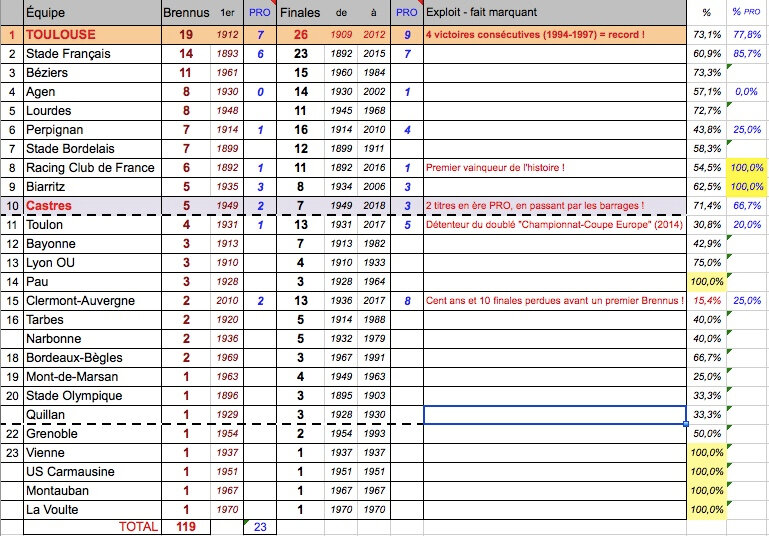Viewport: 769px width, 536px height.
Task: Select the red 15,4% Clermont-Auvergne cell
Action: [707, 301]
